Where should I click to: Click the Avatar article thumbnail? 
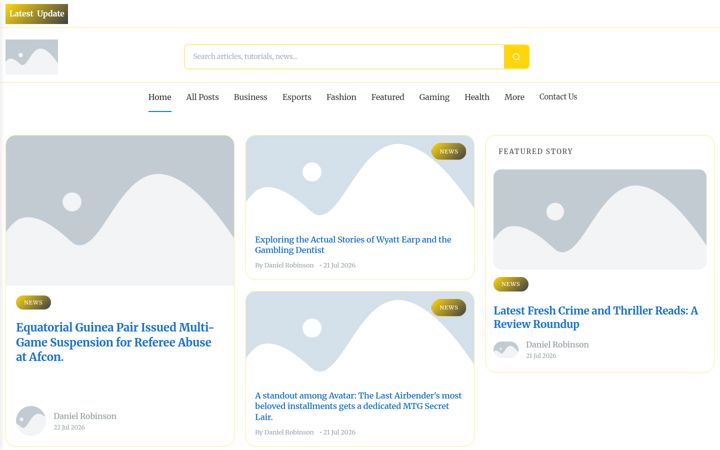(360, 336)
